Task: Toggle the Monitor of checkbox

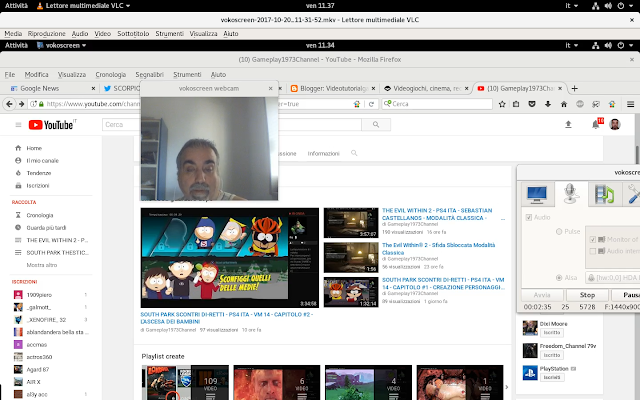Action: [x=593, y=239]
